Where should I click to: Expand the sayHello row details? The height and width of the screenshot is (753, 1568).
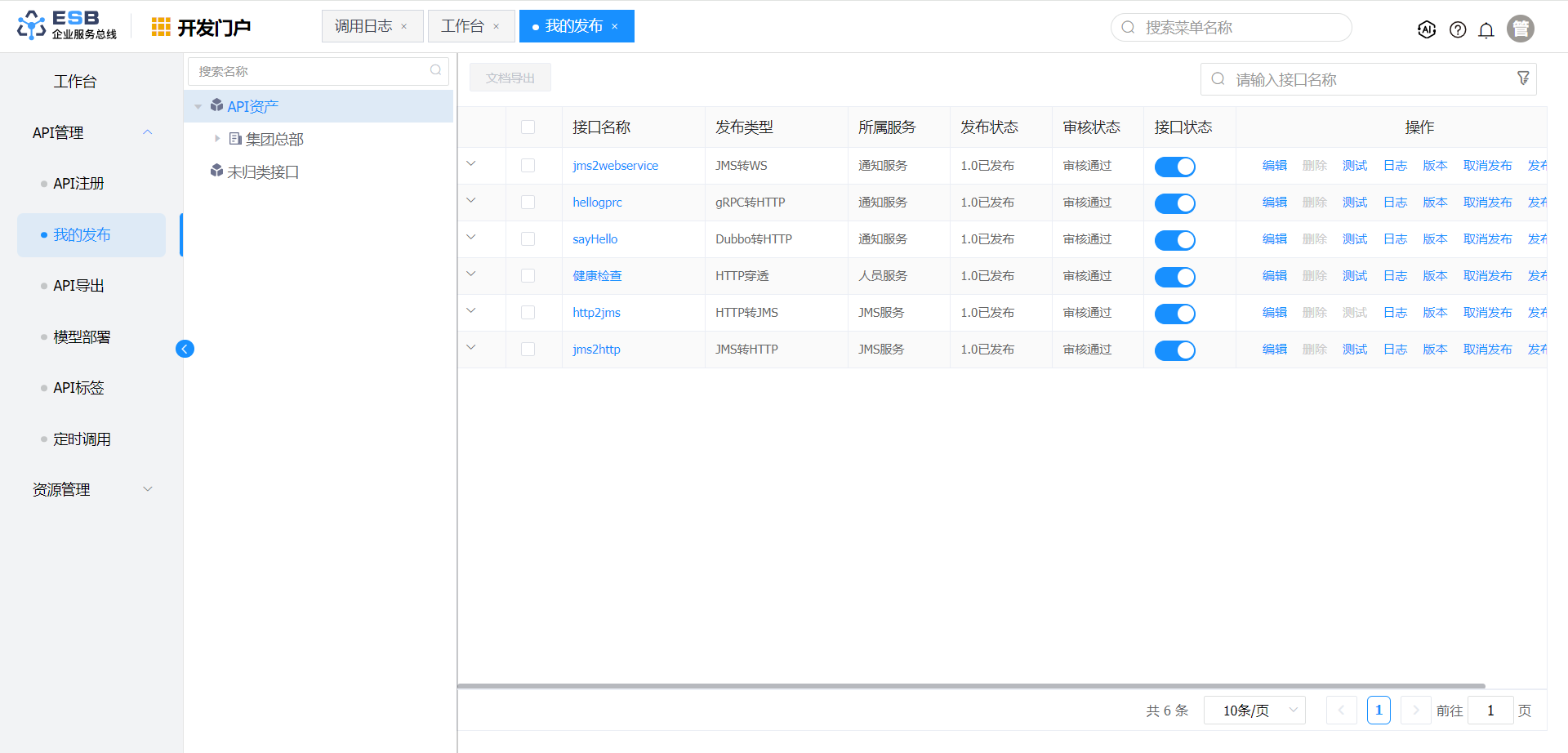coord(471,238)
